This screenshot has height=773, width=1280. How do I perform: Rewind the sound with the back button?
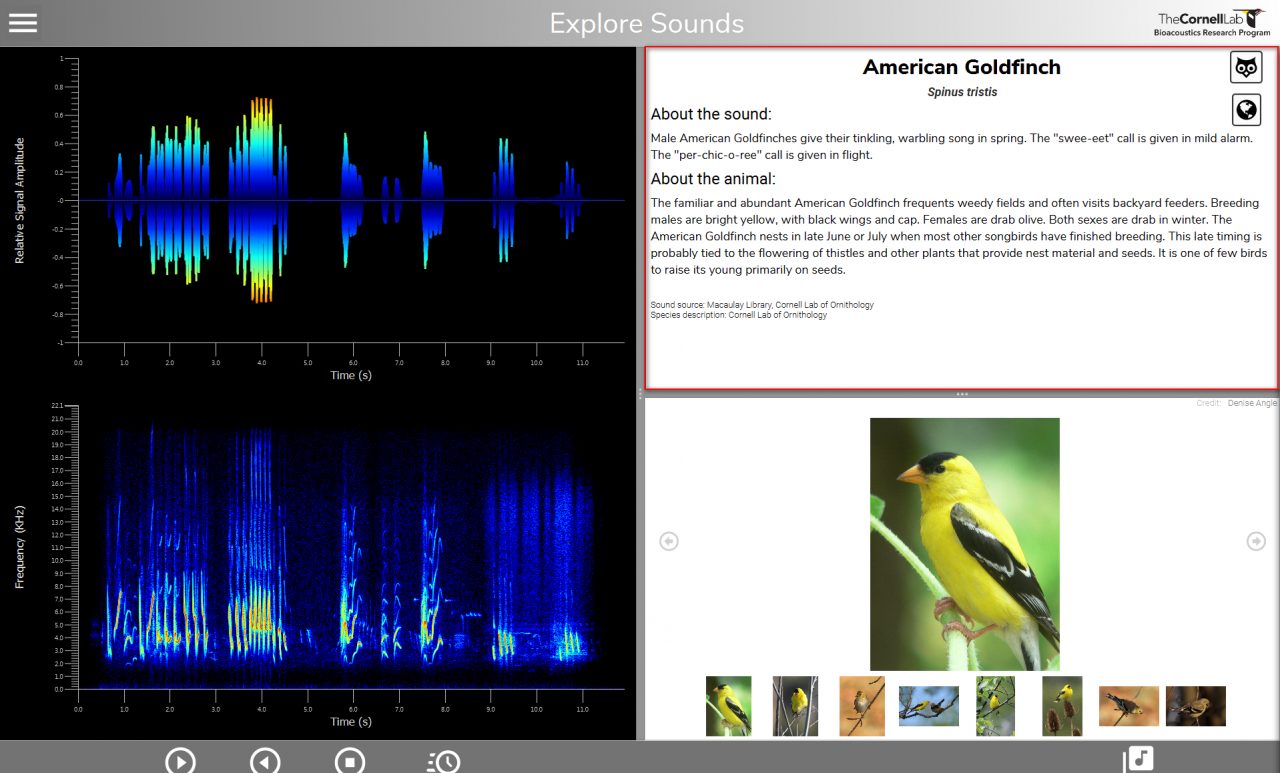pos(265,761)
